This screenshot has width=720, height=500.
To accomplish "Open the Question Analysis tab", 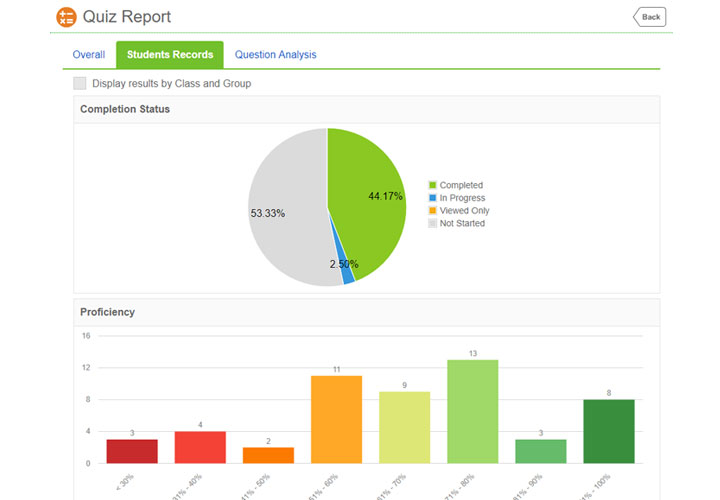I will 275,55.
